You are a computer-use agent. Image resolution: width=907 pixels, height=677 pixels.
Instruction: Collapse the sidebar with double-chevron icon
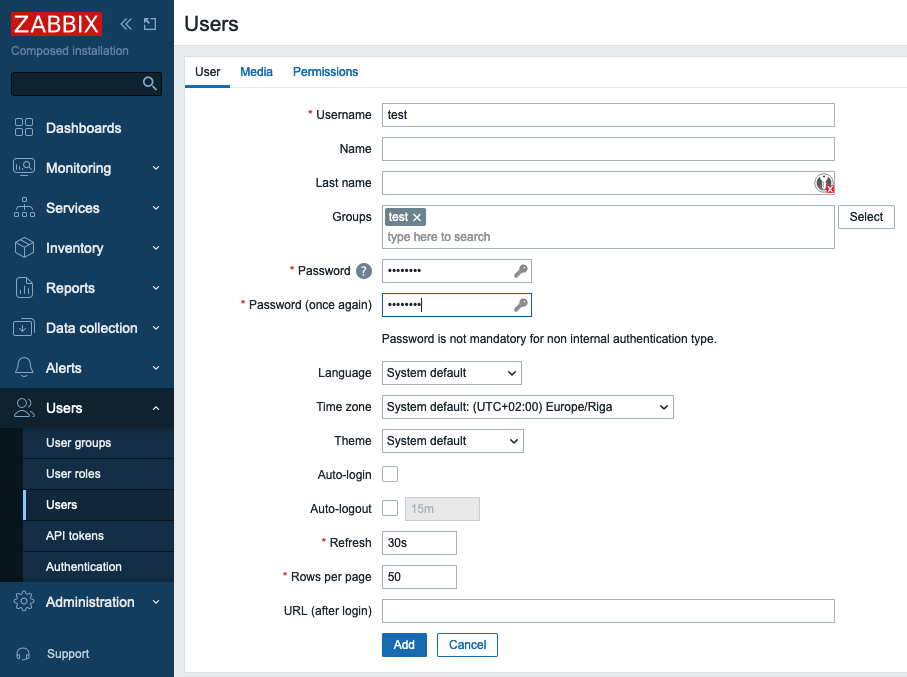tap(126, 24)
